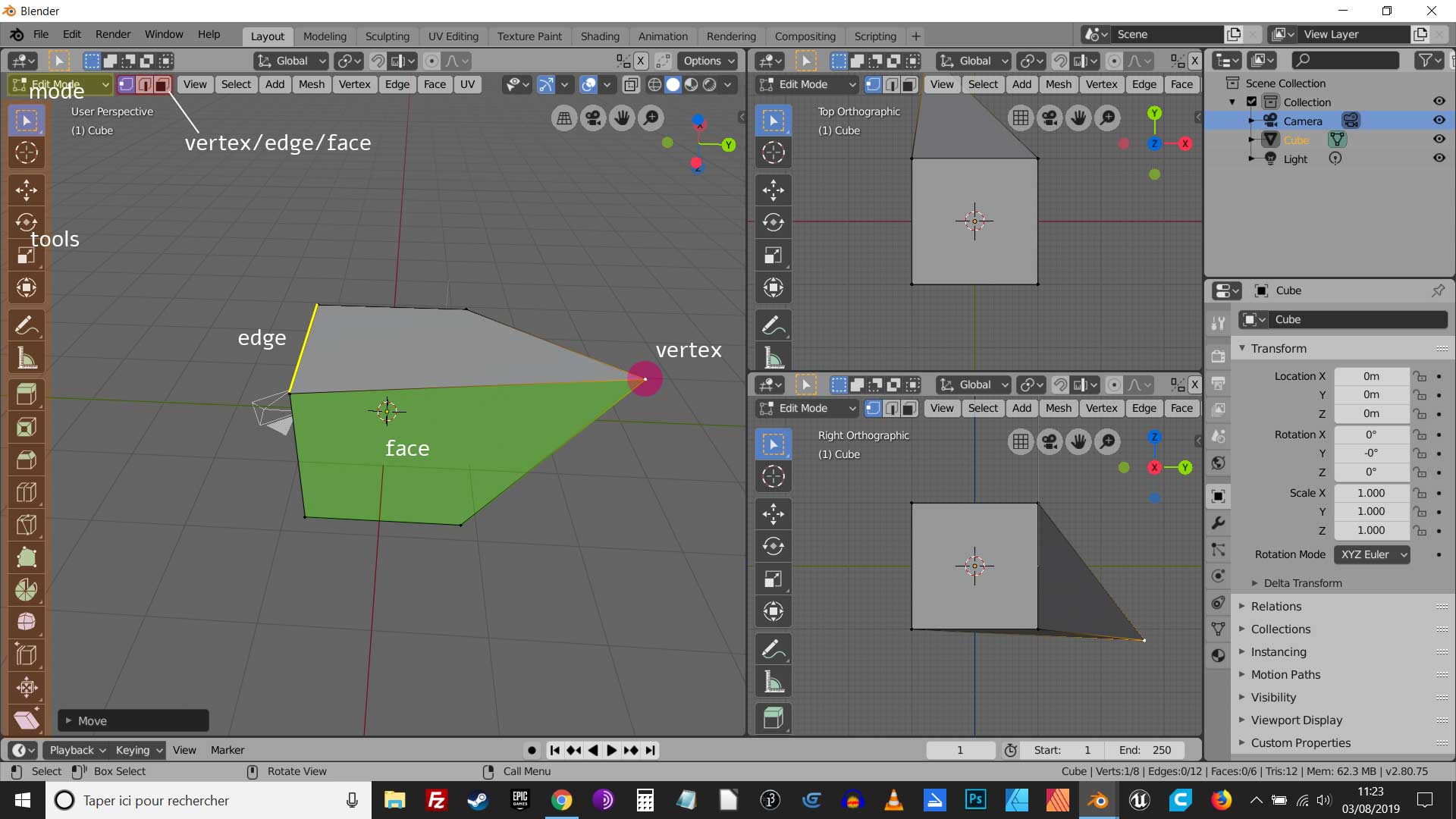The width and height of the screenshot is (1456, 819).
Task: Open VLC from the taskbar
Action: click(x=893, y=800)
